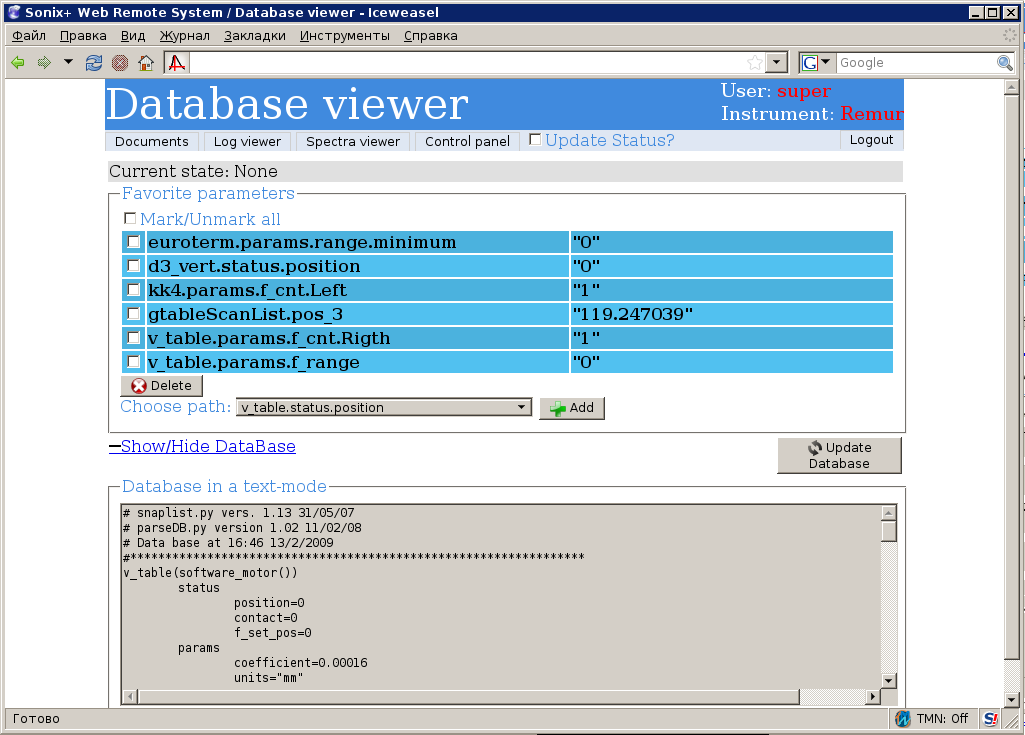Click the browser Forward arrow icon
1025x735 pixels.
(x=44, y=63)
